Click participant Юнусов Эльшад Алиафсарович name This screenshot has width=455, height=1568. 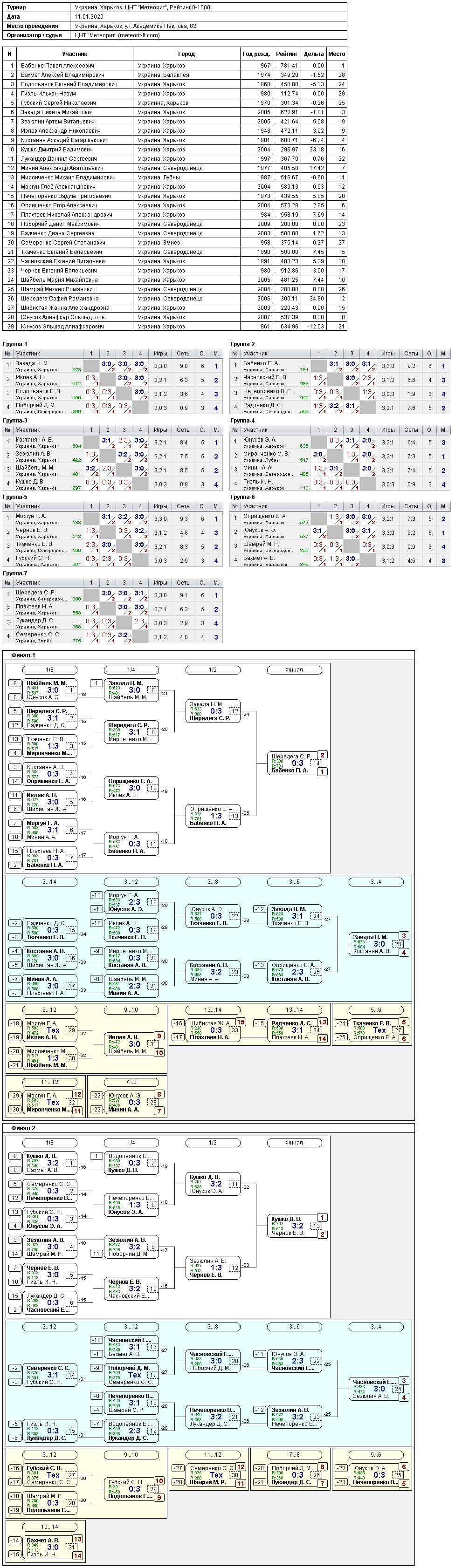pyautogui.click(x=62, y=327)
